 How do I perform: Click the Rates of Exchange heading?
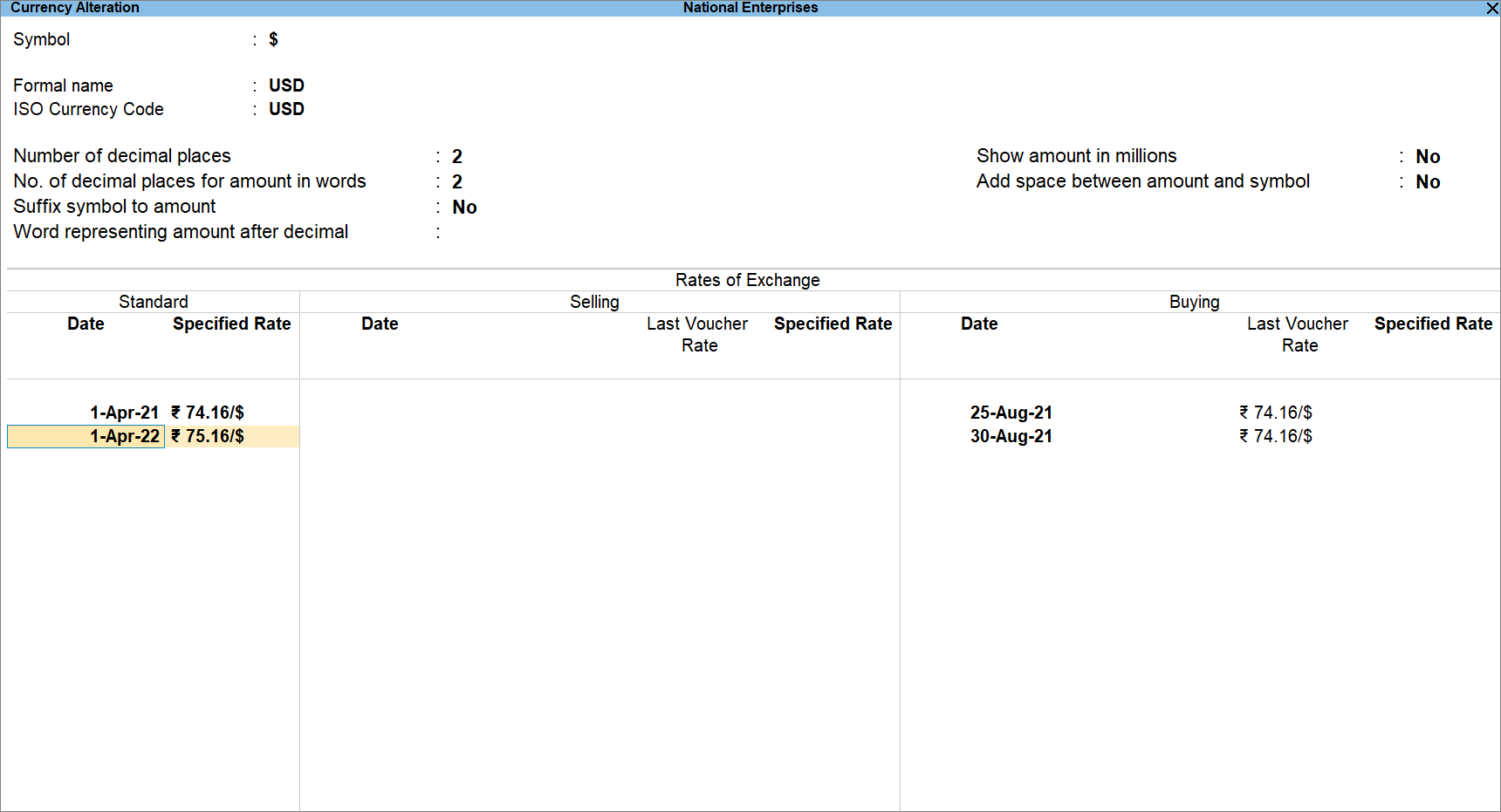[748, 280]
